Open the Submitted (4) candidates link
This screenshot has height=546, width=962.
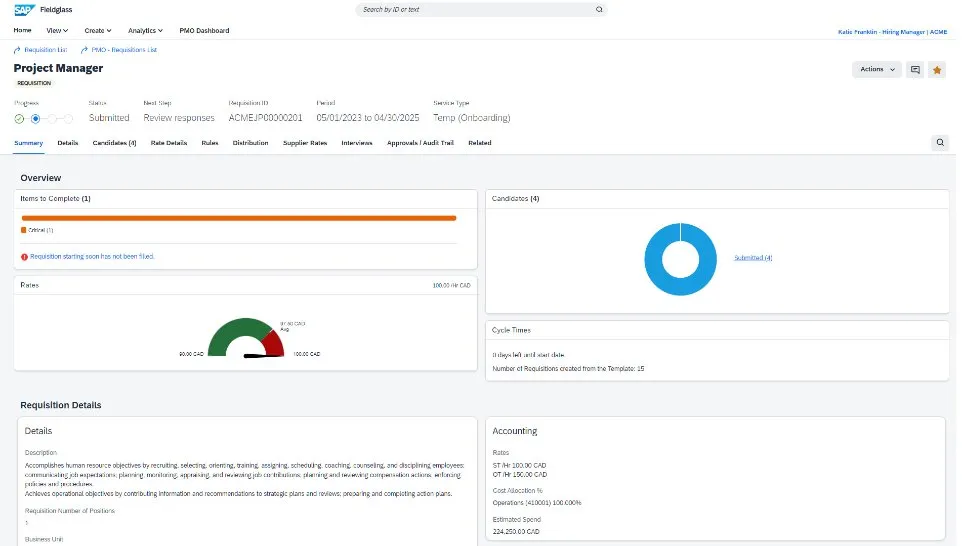pyautogui.click(x=753, y=258)
